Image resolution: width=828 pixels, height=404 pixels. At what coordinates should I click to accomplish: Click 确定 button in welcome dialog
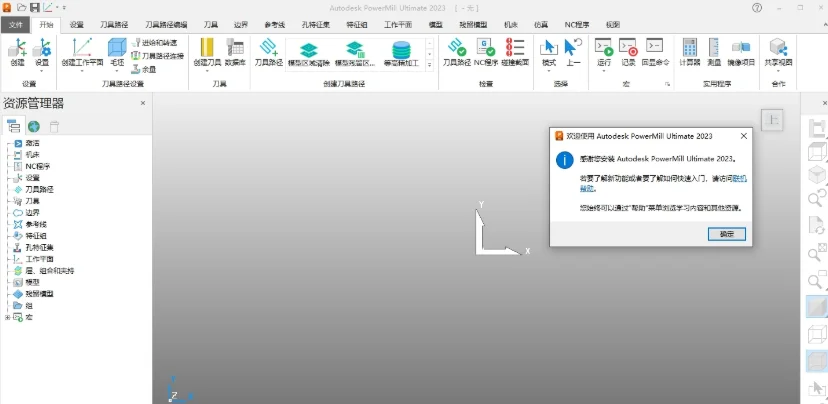727,234
